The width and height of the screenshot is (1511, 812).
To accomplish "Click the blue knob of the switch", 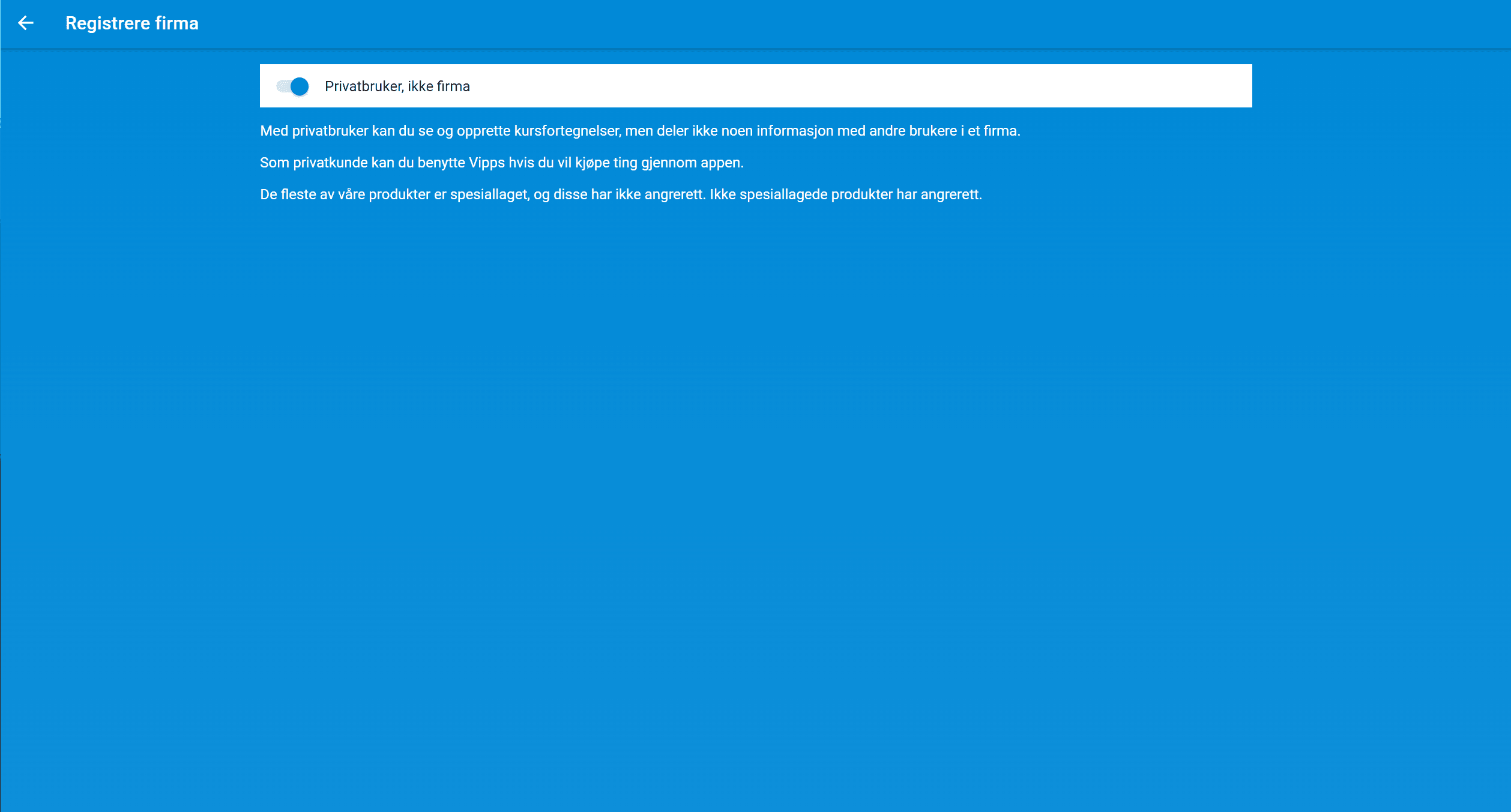I will (300, 86).
